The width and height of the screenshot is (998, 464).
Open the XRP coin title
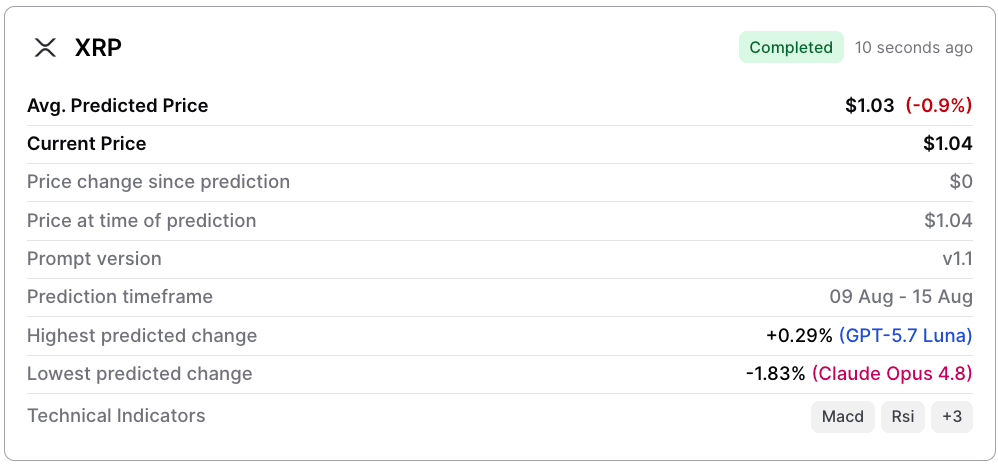click(98, 48)
